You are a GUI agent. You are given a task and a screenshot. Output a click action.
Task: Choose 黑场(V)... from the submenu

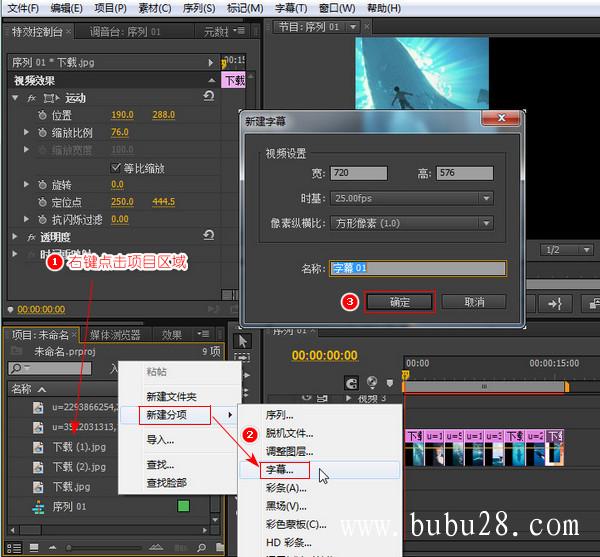pos(286,507)
